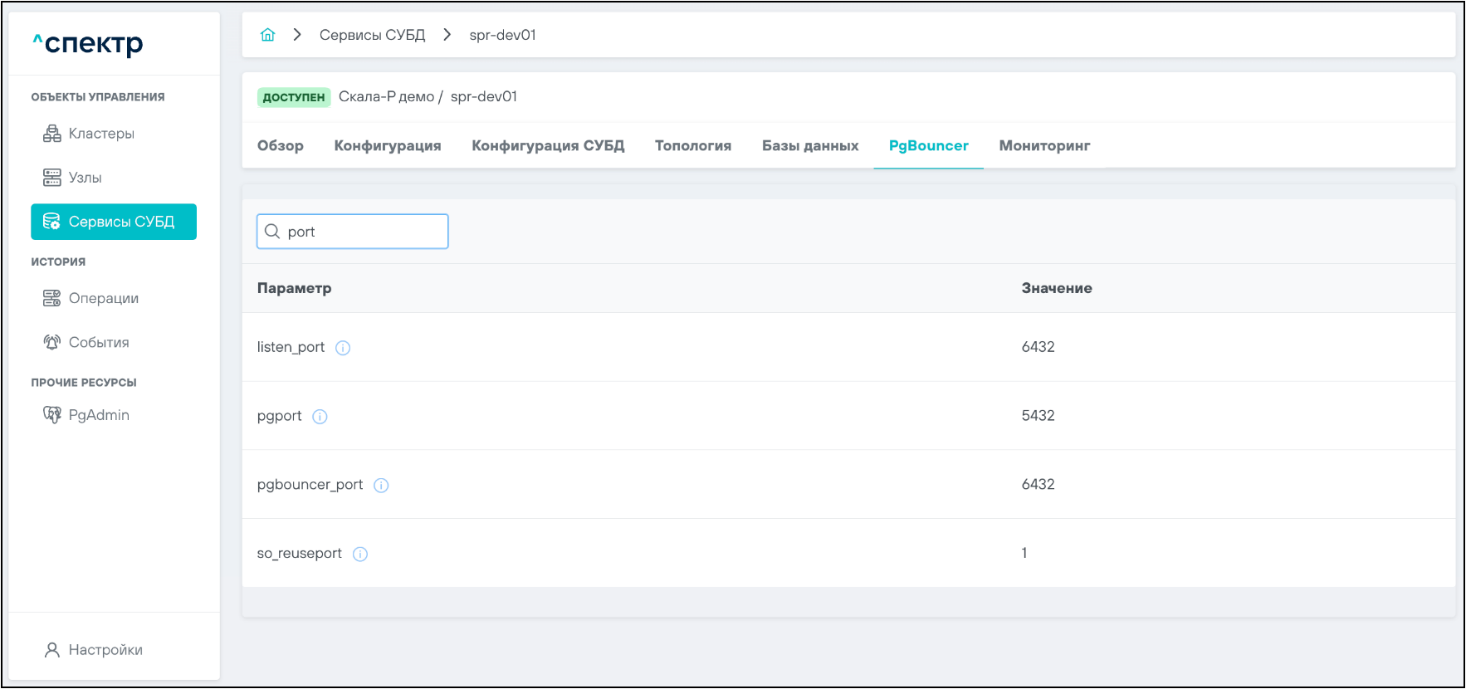Click info icon beside pgport parameter
Screen dimensions: 1466x689
pyautogui.click(x=320, y=417)
